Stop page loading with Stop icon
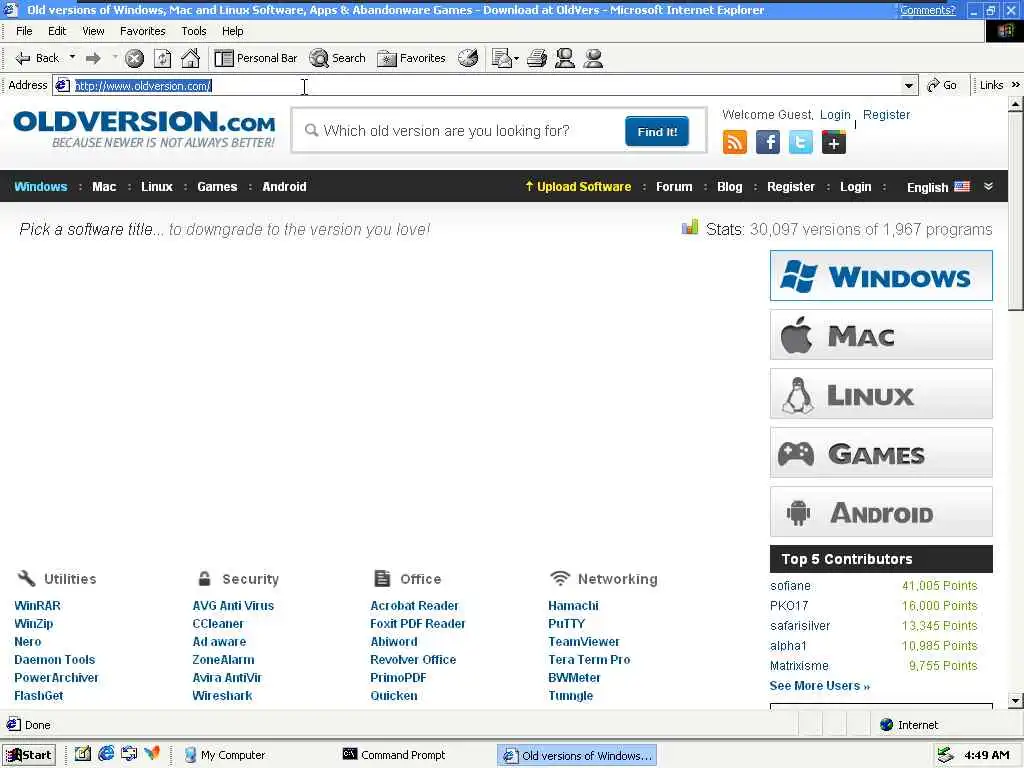This screenshot has width=1024, height=768. (x=135, y=59)
